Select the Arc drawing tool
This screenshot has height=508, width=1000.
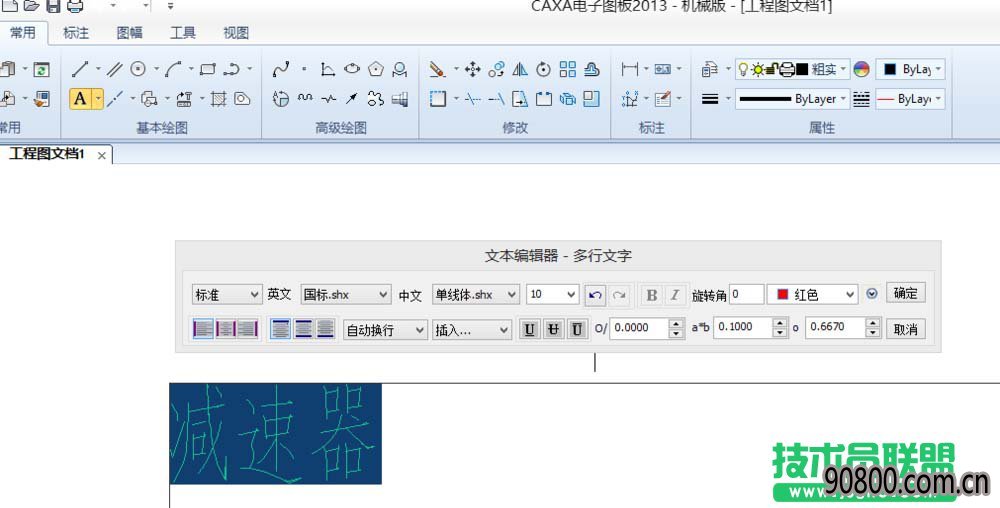[x=173, y=69]
